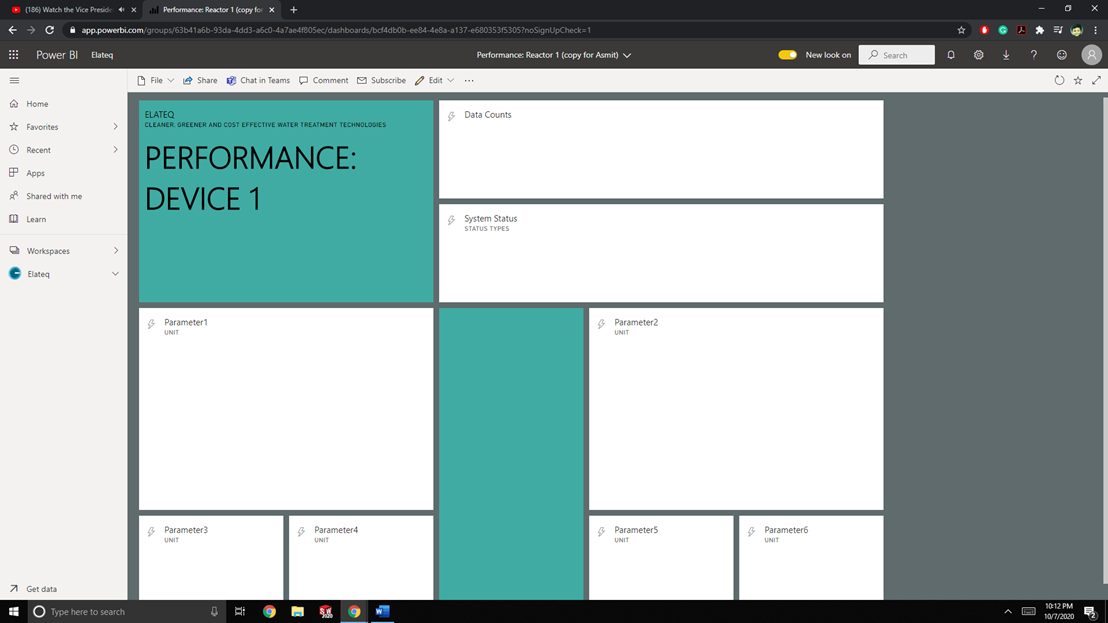The height and width of the screenshot is (623, 1108).
Task: Mute the YouTube tab audio icon
Action: point(122,10)
